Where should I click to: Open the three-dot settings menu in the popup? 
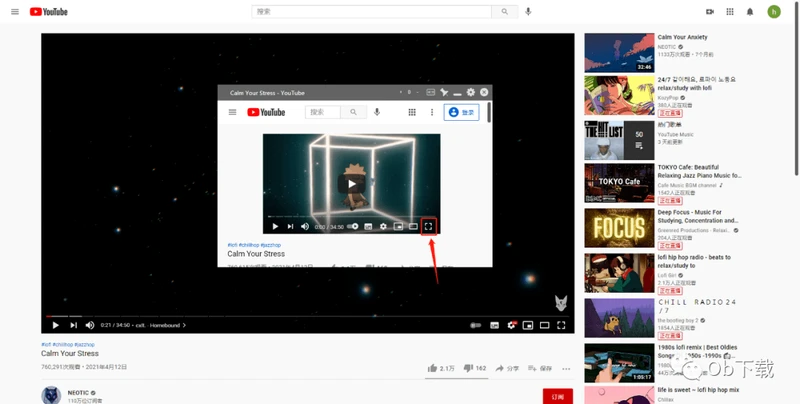432,112
